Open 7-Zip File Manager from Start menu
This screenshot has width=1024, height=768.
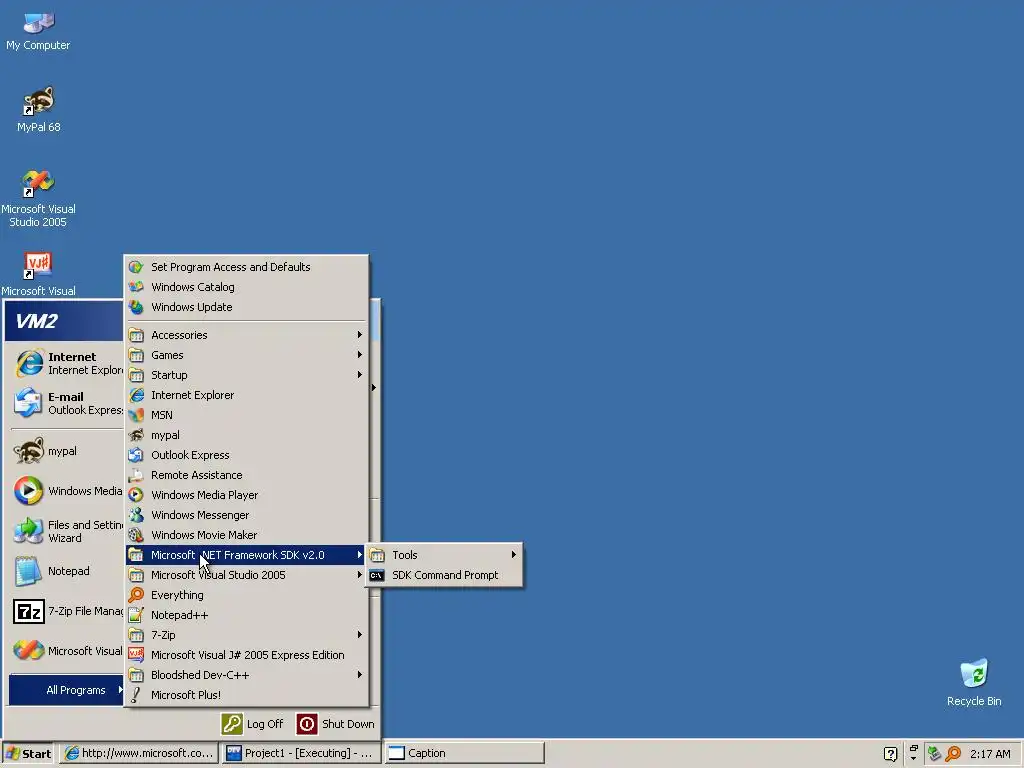[x=65, y=611]
